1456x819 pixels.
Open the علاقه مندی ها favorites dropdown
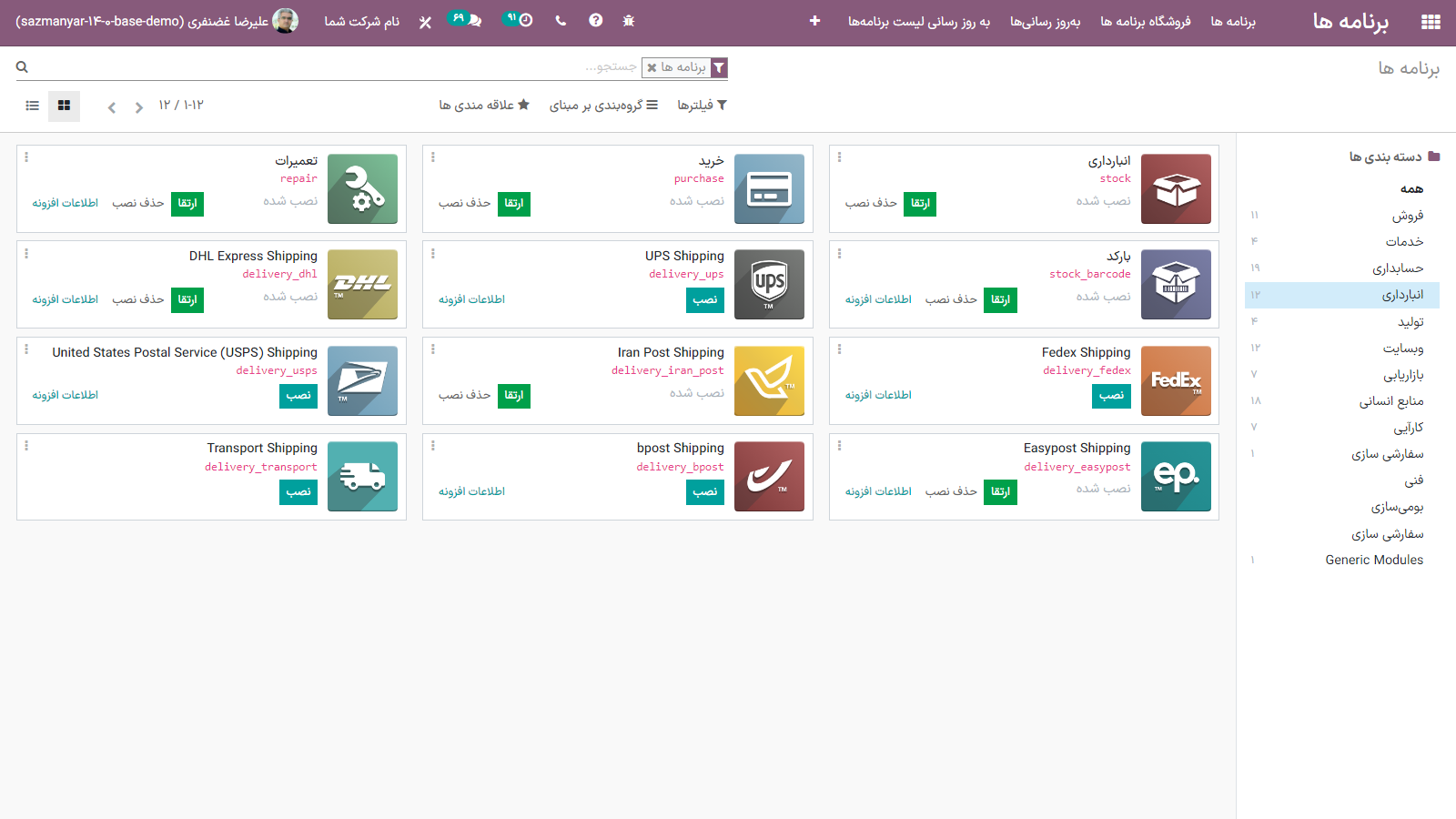(484, 106)
